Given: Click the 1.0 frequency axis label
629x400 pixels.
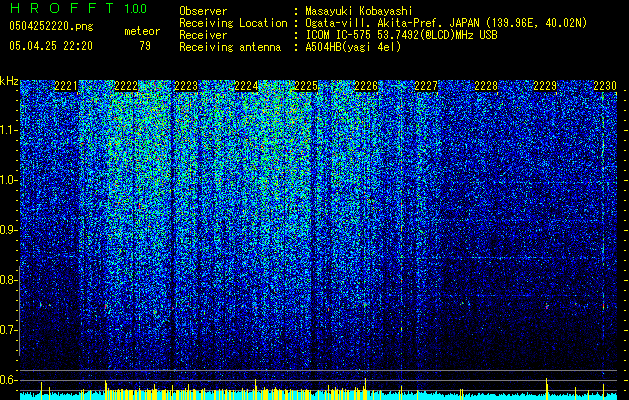Looking at the screenshot, I should click(8, 180).
